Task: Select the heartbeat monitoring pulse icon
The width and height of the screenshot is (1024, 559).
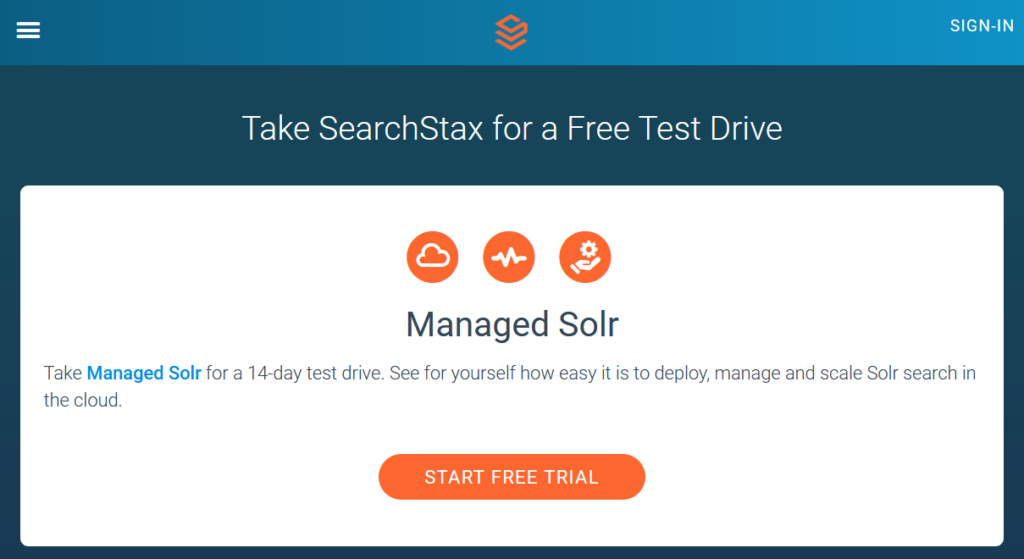Action: point(509,257)
